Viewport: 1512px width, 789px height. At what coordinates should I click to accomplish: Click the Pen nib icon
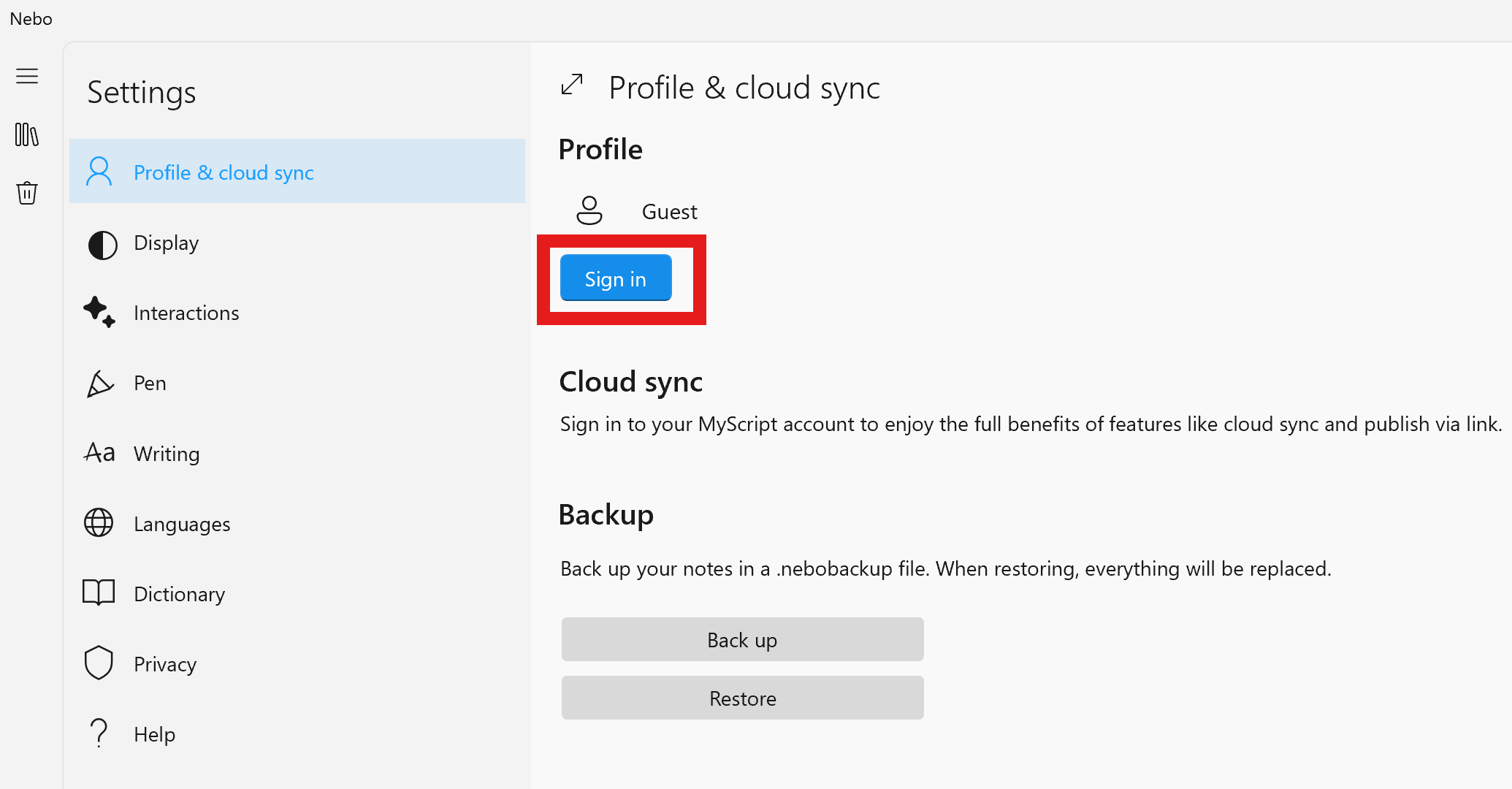(100, 384)
